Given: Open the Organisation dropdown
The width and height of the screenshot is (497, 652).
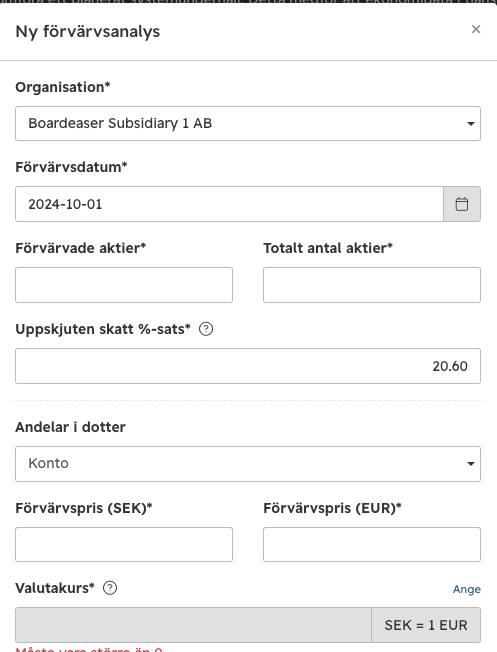Looking at the screenshot, I should pos(248,123).
